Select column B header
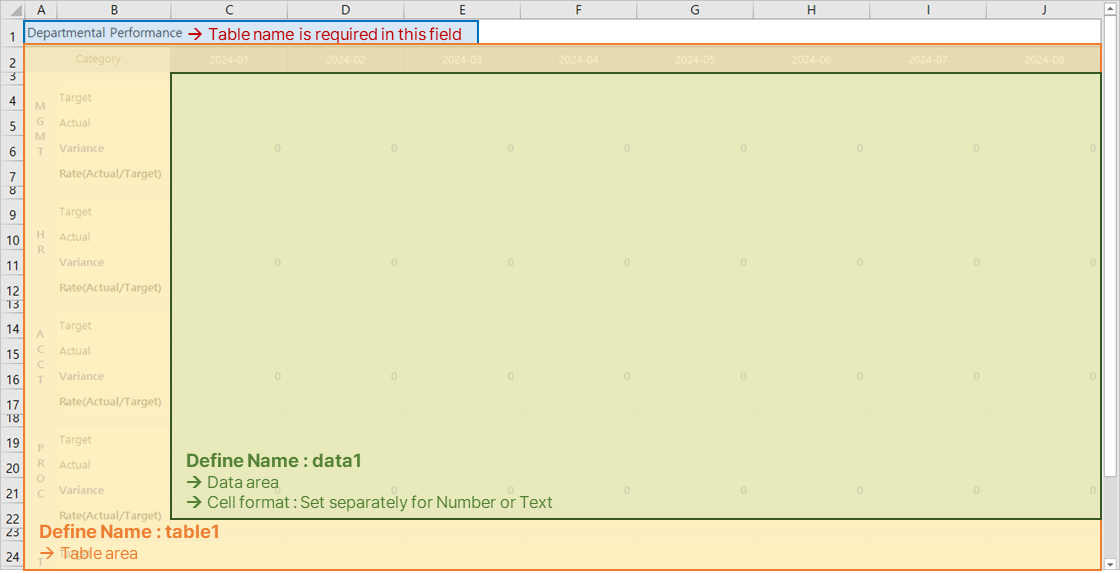Screen dimensions: 1120x573 [114, 10]
